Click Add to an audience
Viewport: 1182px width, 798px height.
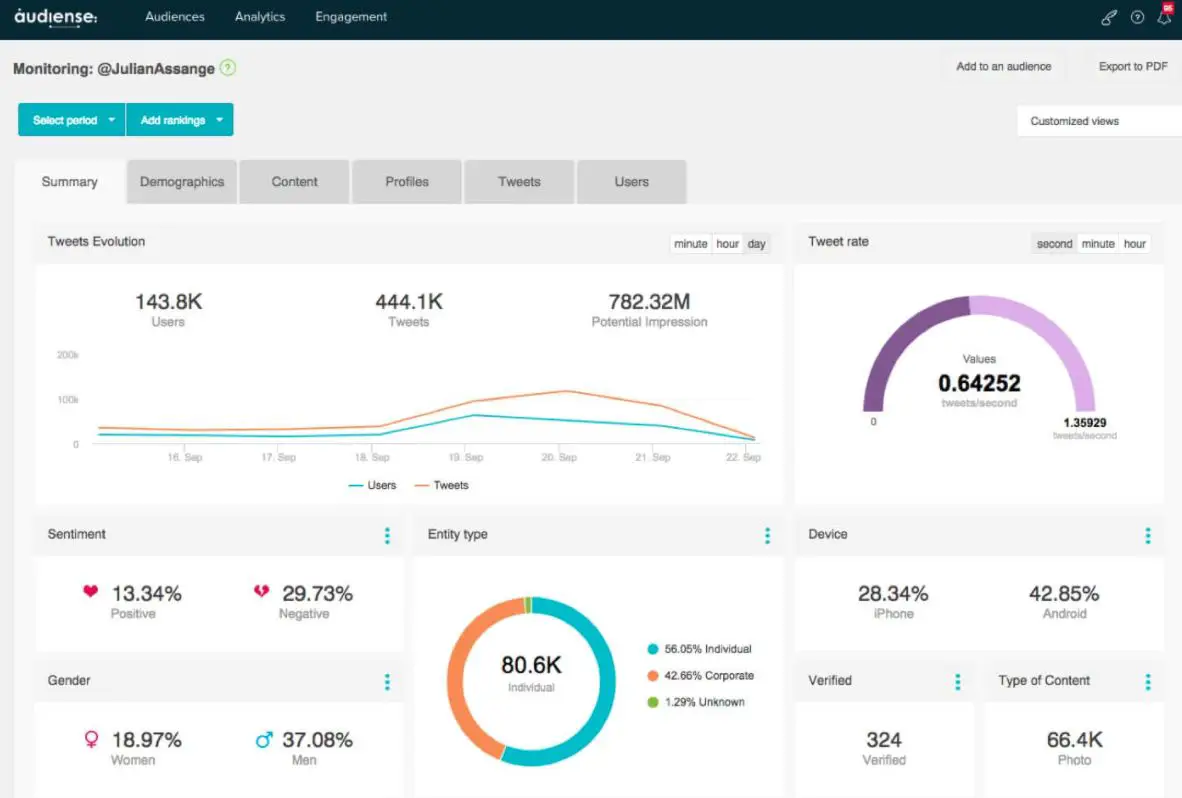(x=1003, y=66)
